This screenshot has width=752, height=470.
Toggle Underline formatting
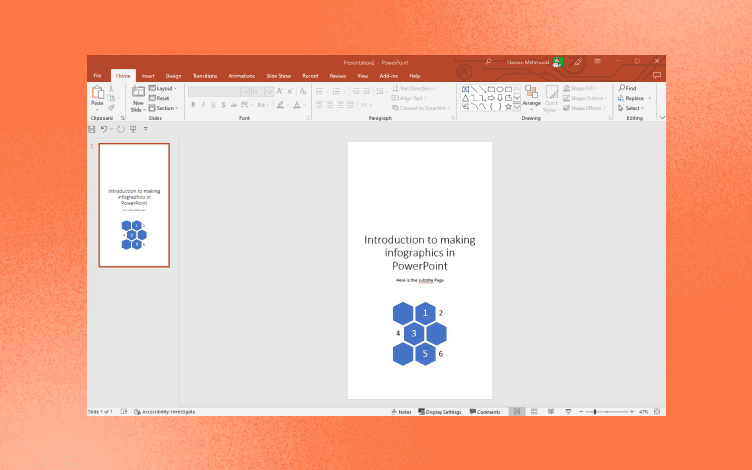click(x=213, y=105)
